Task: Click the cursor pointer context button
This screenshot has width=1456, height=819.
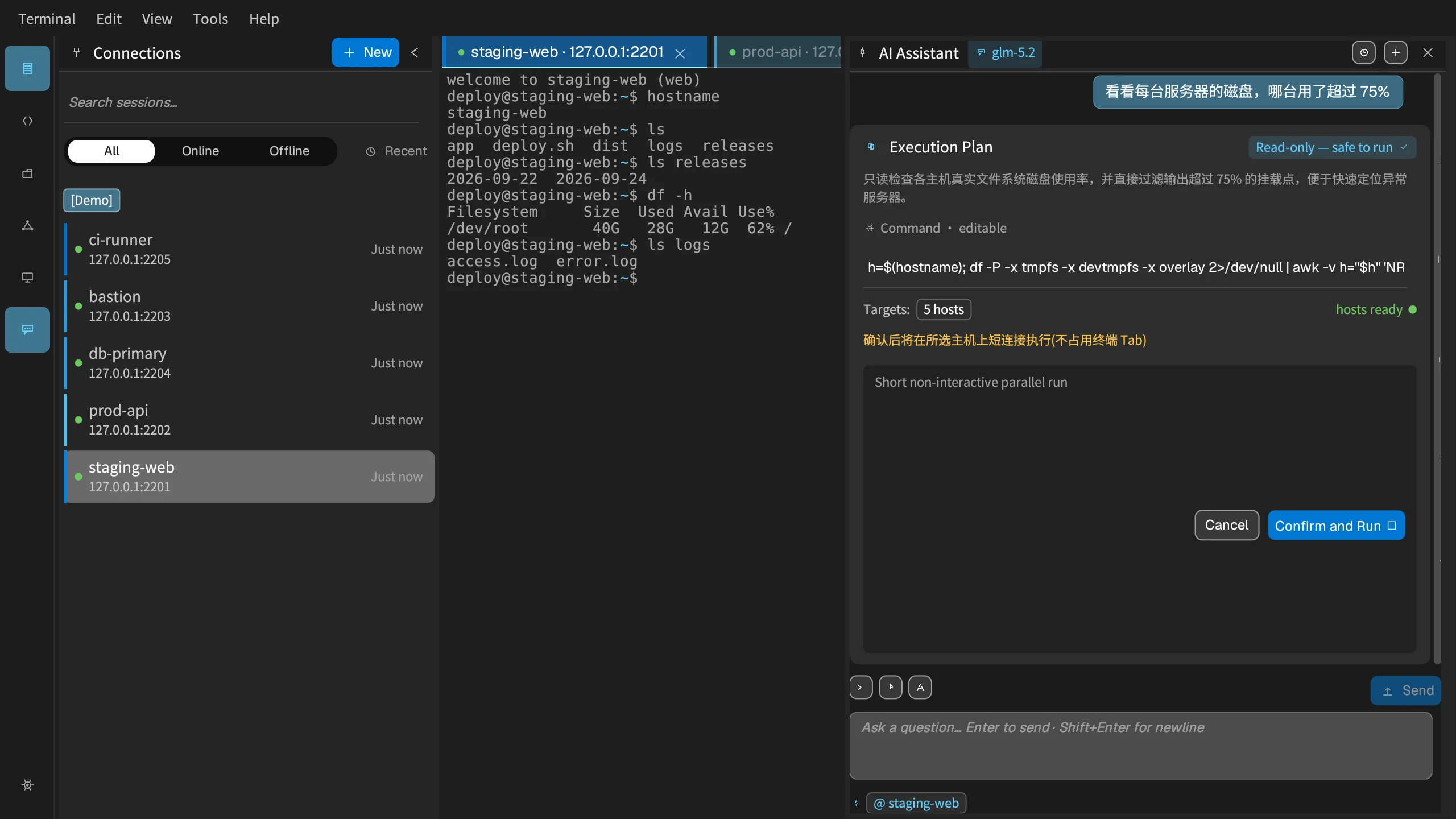Action: (x=891, y=687)
